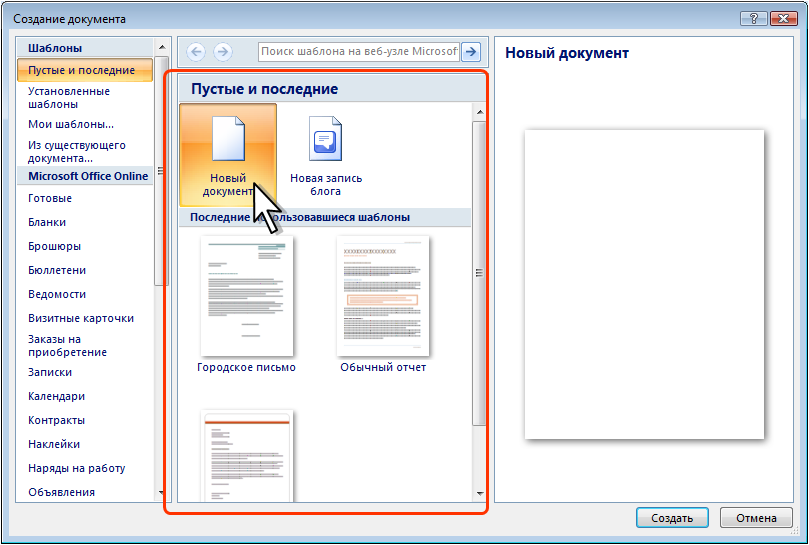Open the Наклейки category
Viewport: 809px width, 545px height.
[x=54, y=444]
